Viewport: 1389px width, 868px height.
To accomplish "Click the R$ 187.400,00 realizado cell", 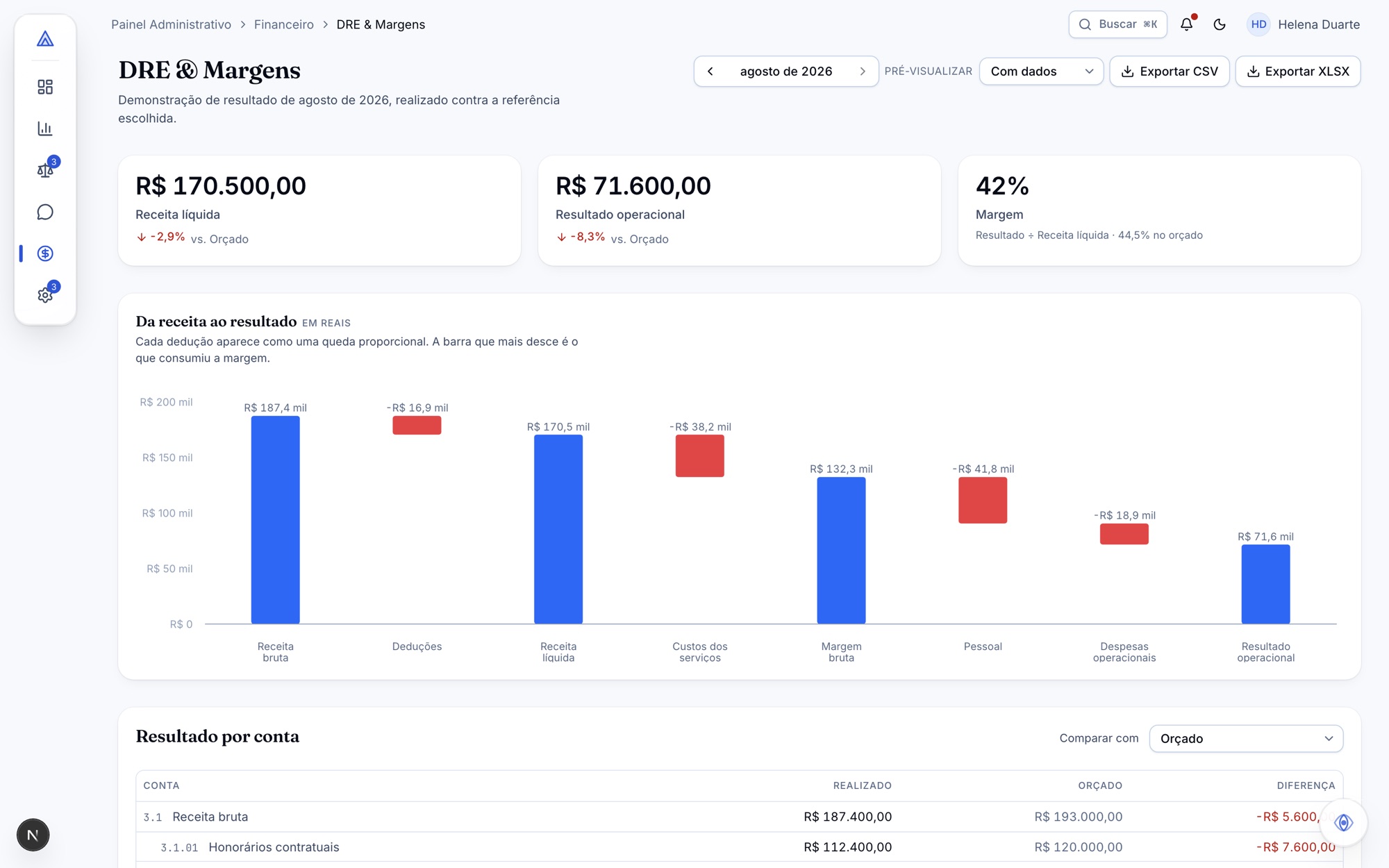I will [847, 817].
